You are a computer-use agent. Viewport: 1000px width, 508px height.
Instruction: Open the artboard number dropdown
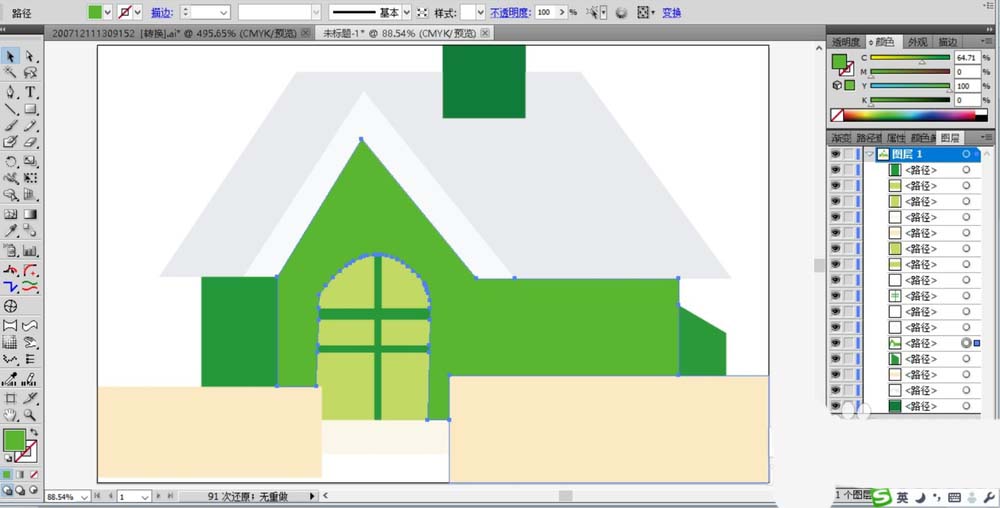tap(145, 497)
